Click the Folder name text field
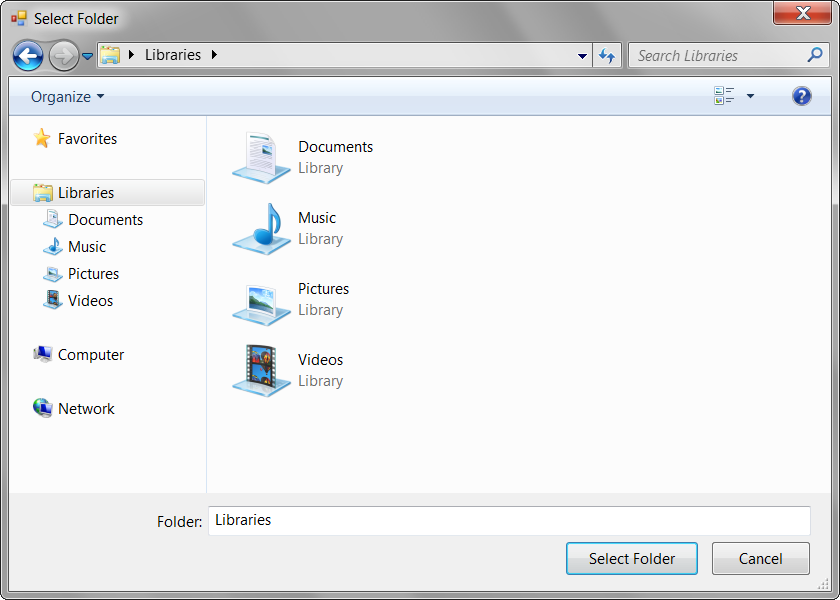This screenshot has width=840, height=600. coord(508,521)
